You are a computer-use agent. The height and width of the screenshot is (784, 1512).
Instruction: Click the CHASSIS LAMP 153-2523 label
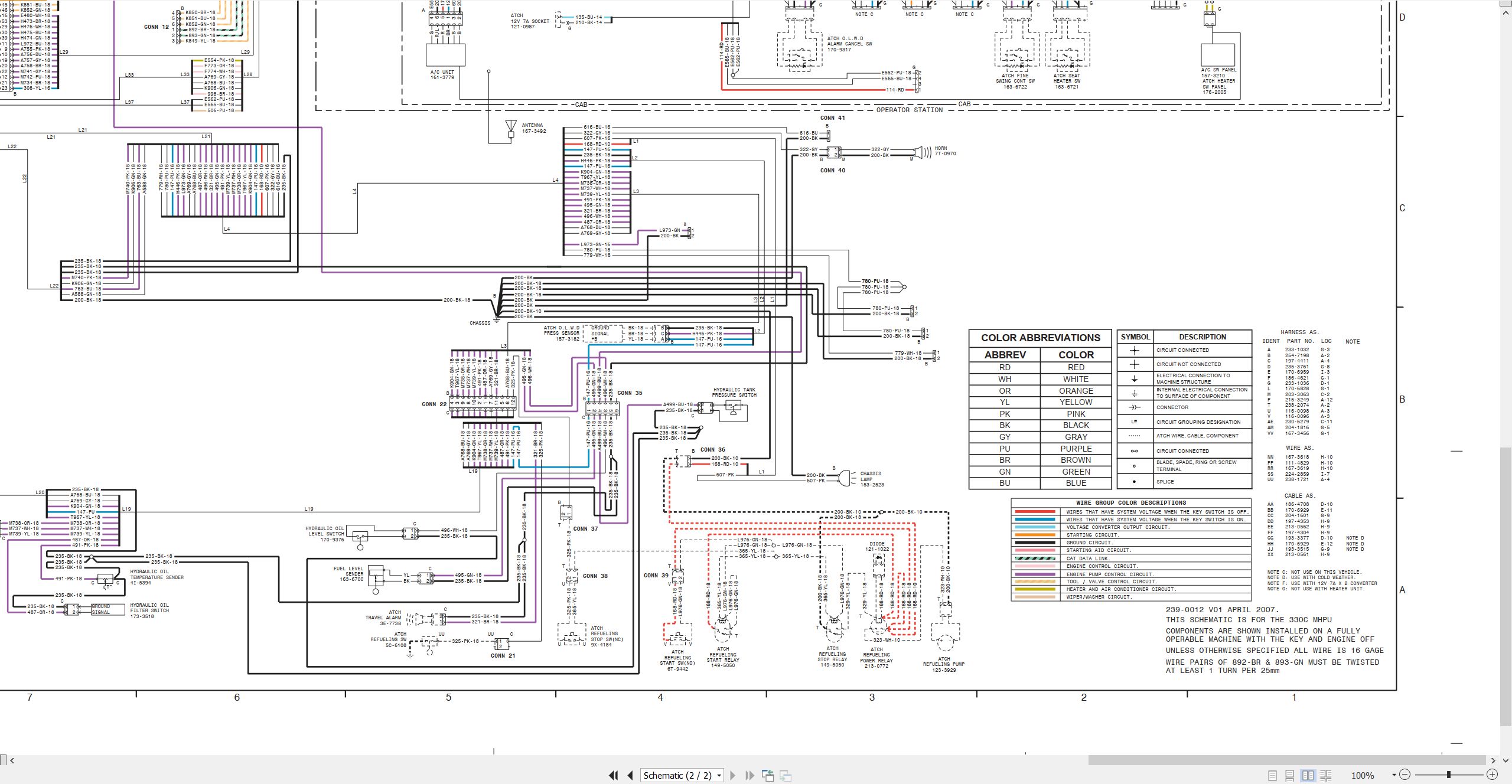[x=871, y=479]
